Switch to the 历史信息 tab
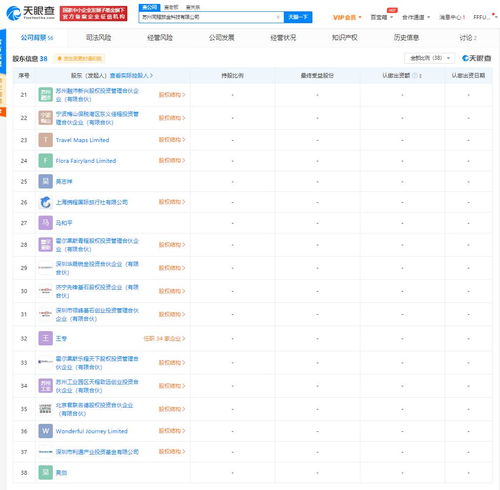500x490 pixels. pyautogui.click(x=406, y=38)
